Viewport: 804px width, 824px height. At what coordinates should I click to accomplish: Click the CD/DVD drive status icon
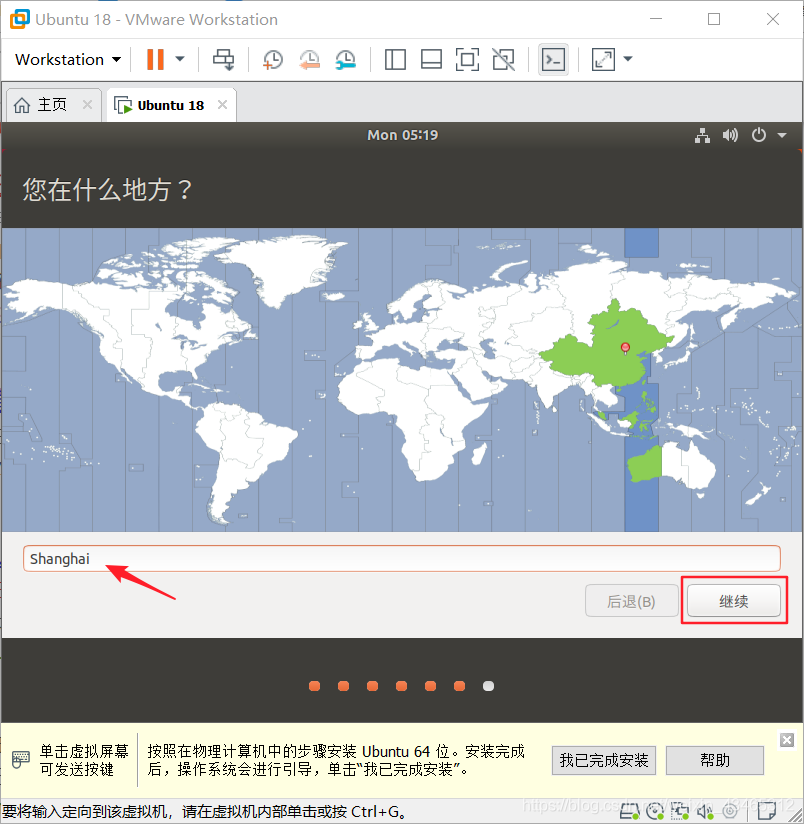(x=655, y=811)
